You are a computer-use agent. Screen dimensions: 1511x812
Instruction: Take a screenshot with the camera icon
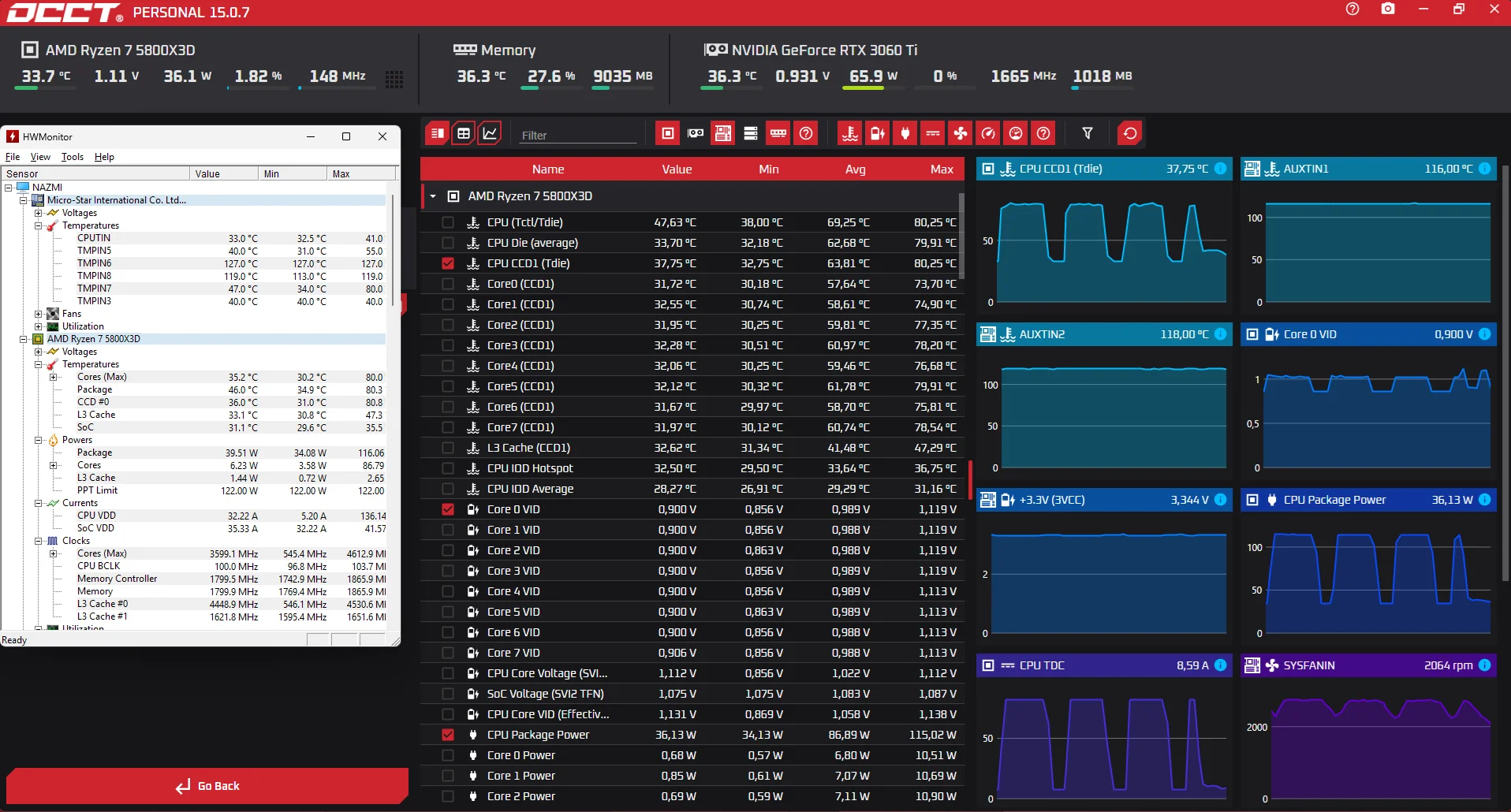click(x=1388, y=9)
